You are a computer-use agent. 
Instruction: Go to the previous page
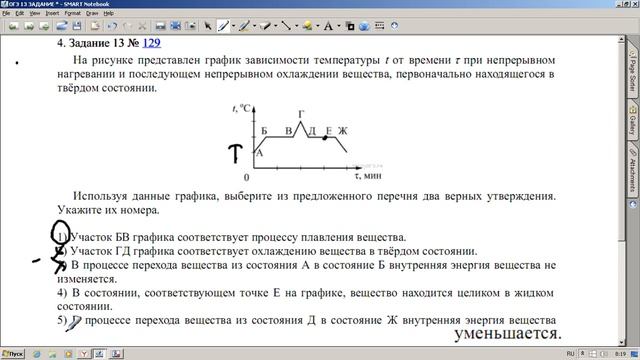[x=13, y=26]
